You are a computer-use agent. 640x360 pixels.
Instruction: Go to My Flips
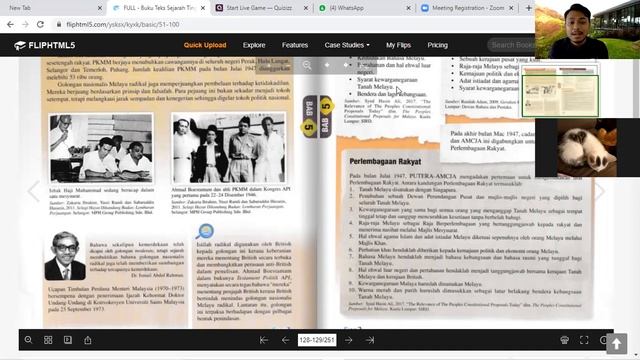398,45
